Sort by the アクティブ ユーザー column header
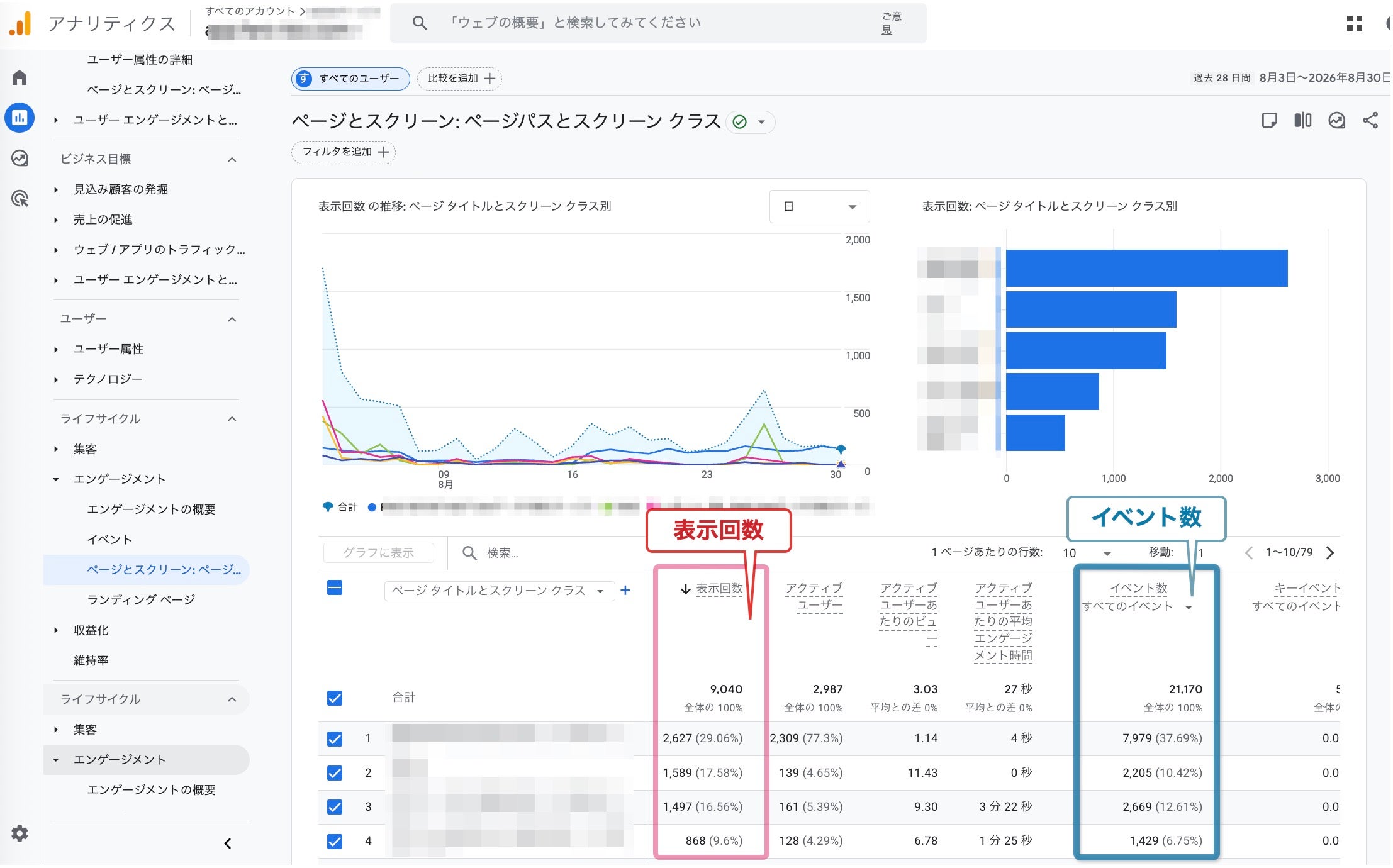The height and width of the screenshot is (868, 1393). coord(814,597)
